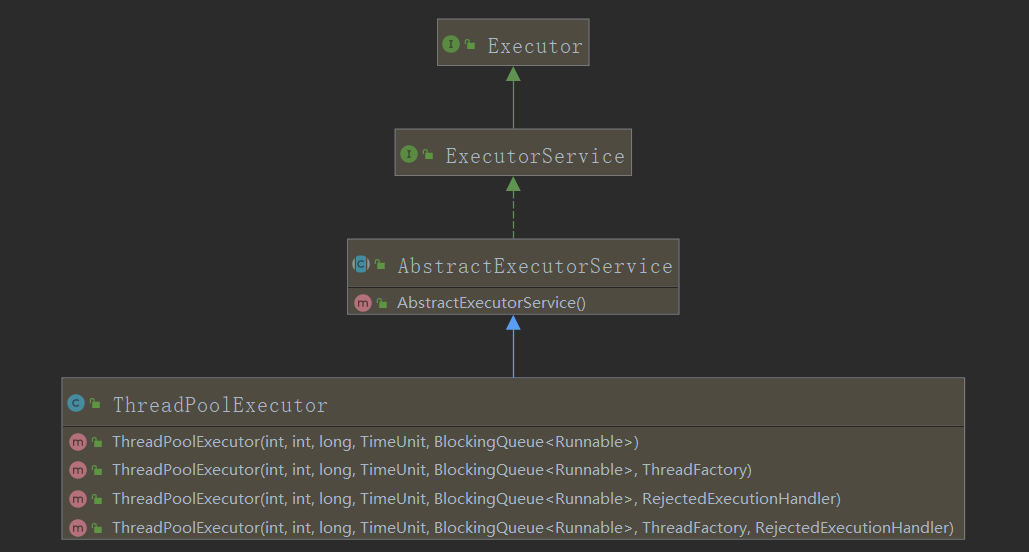Image resolution: width=1029 pixels, height=552 pixels.
Task: Select the AbstractExecutorService class title
Action: tap(535, 266)
